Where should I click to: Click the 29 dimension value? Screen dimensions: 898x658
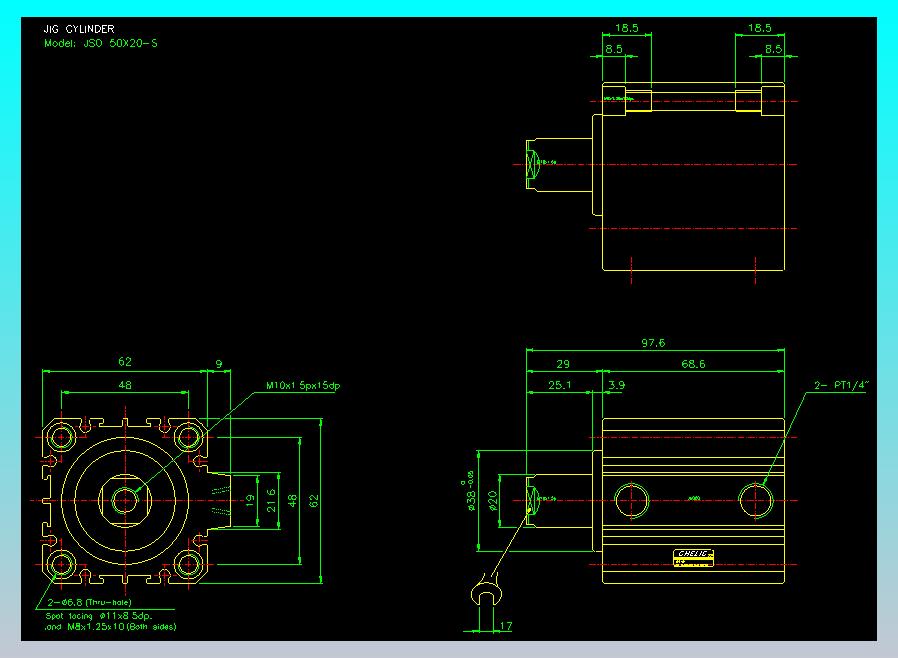(563, 364)
